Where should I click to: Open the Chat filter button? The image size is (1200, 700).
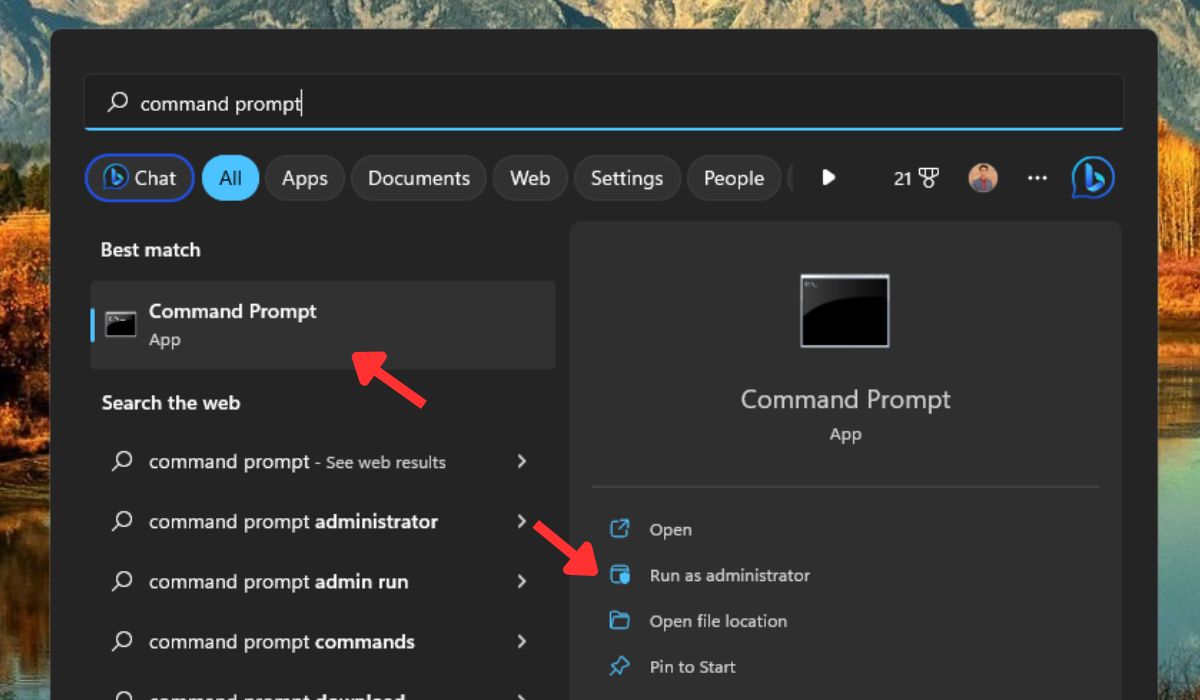[x=139, y=177]
